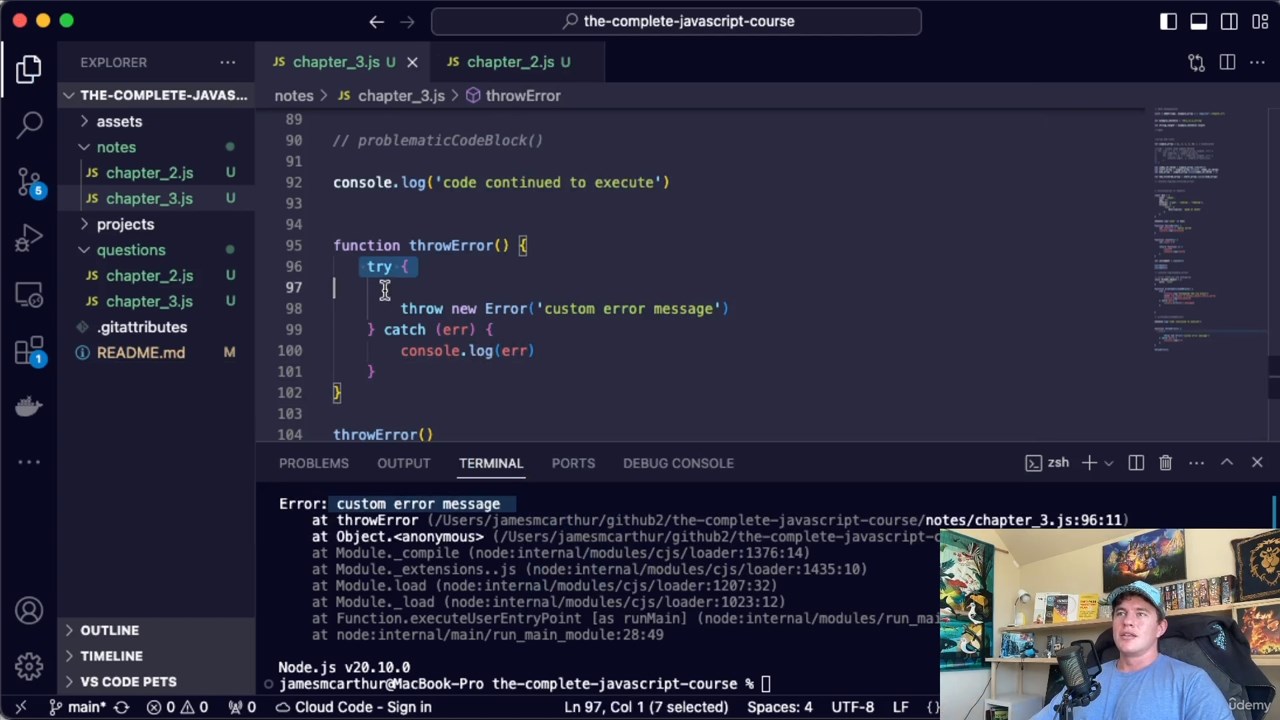Kill terminal with the trash icon
1280x720 pixels.
[1166, 463]
